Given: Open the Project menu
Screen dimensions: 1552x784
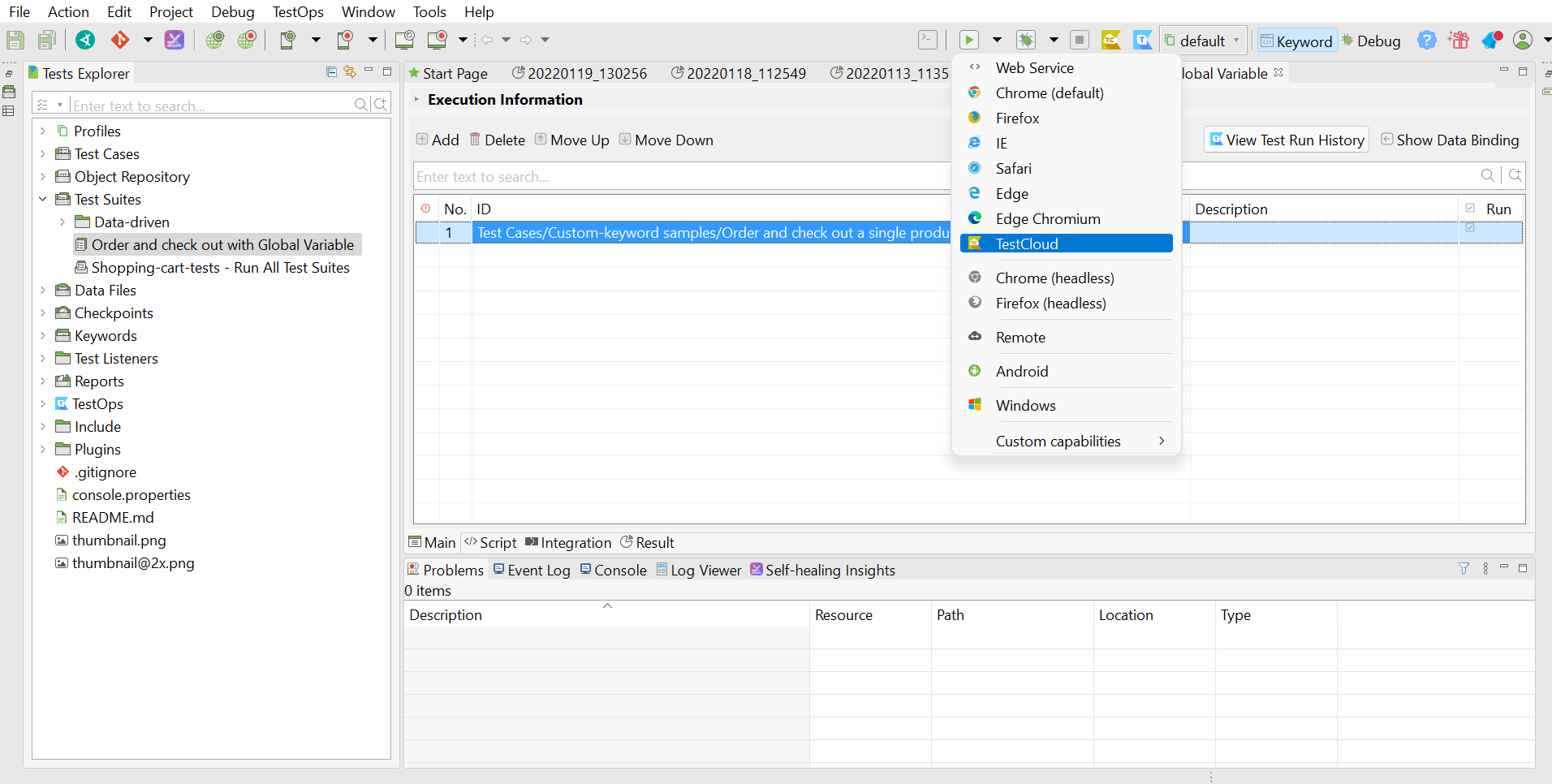Looking at the screenshot, I should [171, 11].
